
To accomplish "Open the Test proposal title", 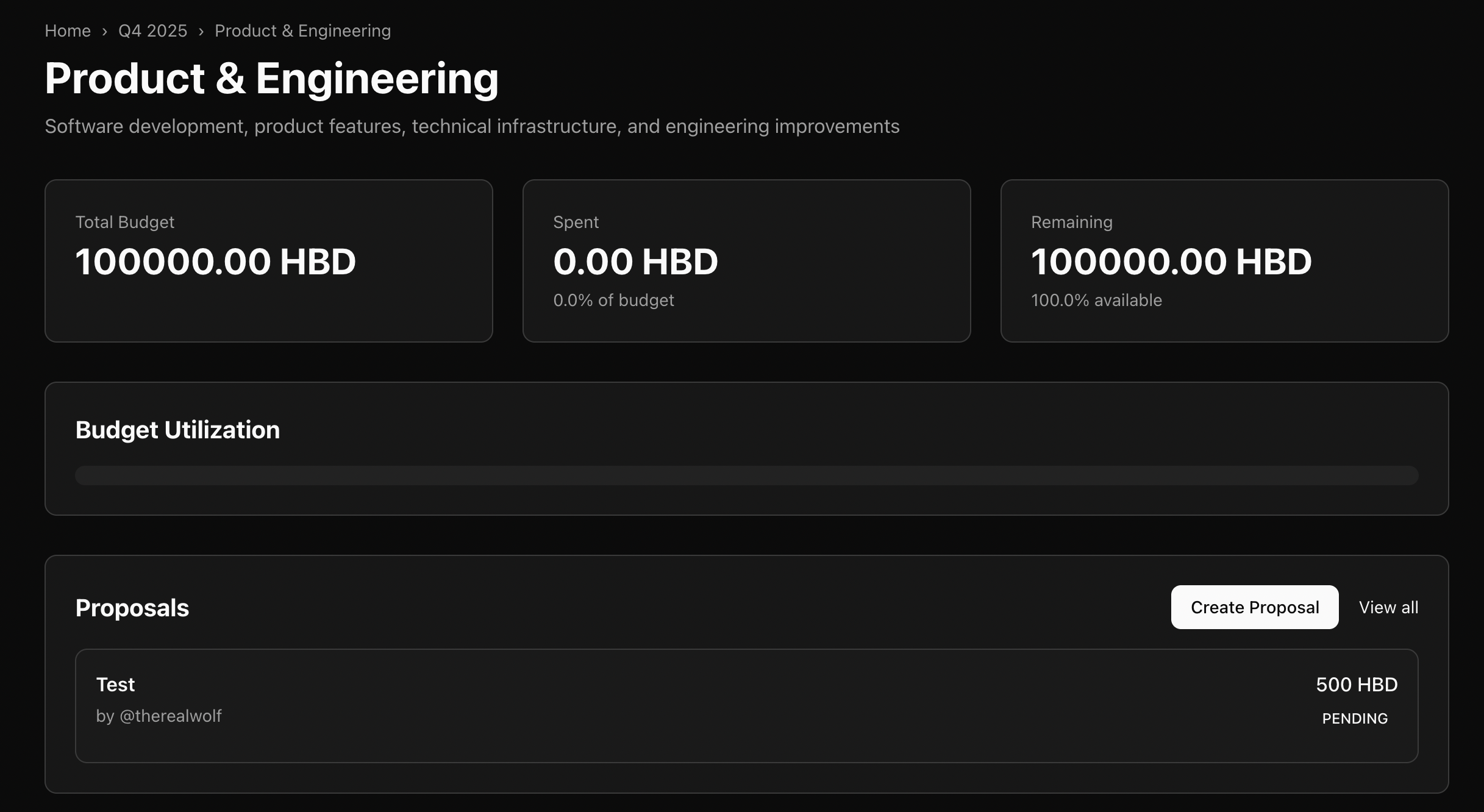I will click(x=115, y=685).
